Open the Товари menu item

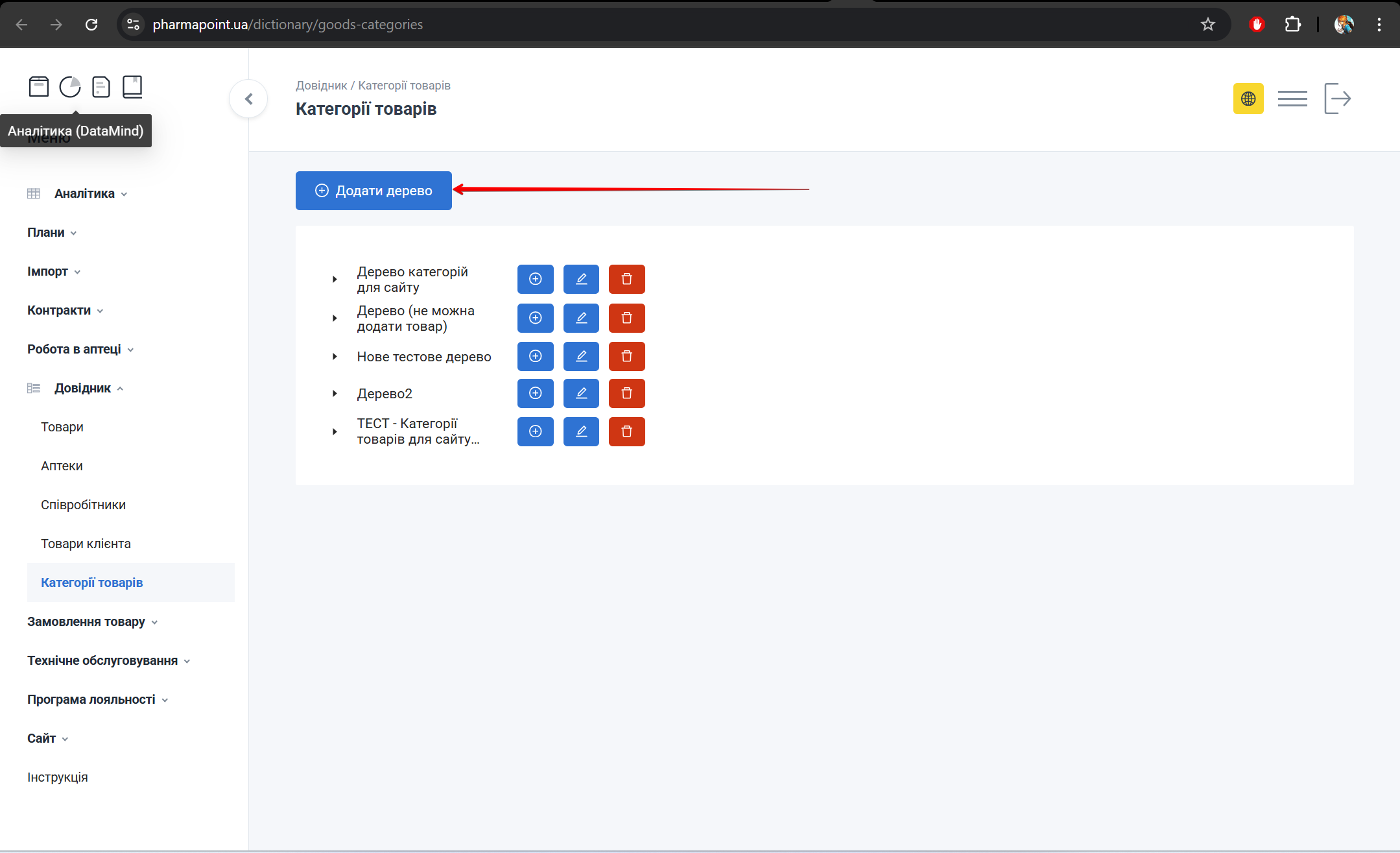coord(62,427)
